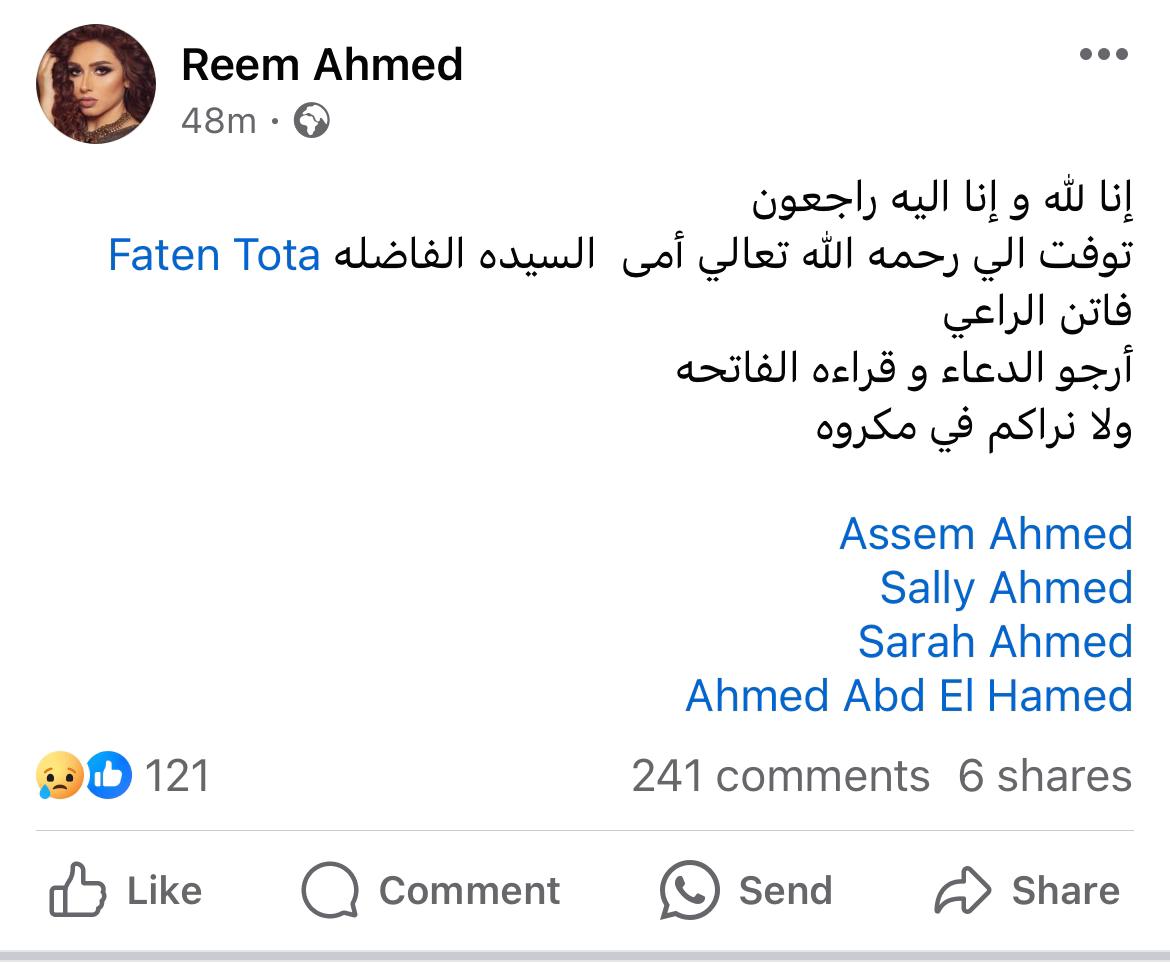View the 241 comments

pyautogui.click(x=780, y=776)
